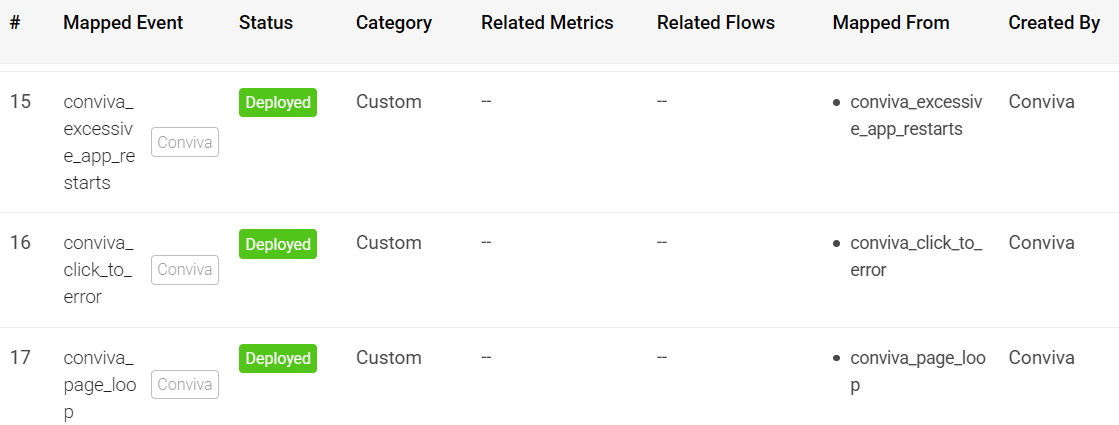The image size is (1119, 425).
Task: Open conviva_click_to_error in the Mapped From column
Action: tap(916, 256)
